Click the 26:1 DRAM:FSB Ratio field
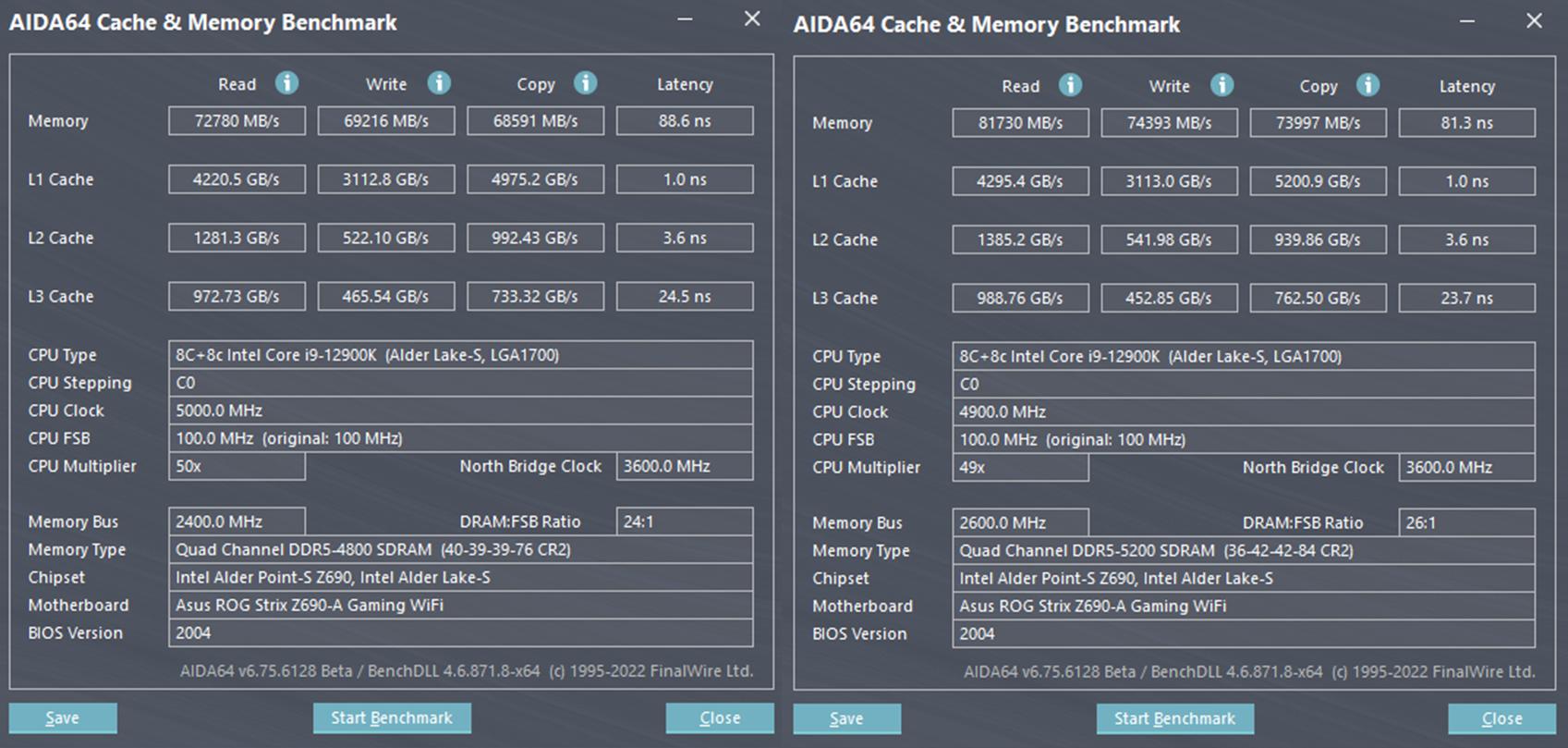The image size is (1568, 748). (1466, 523)
